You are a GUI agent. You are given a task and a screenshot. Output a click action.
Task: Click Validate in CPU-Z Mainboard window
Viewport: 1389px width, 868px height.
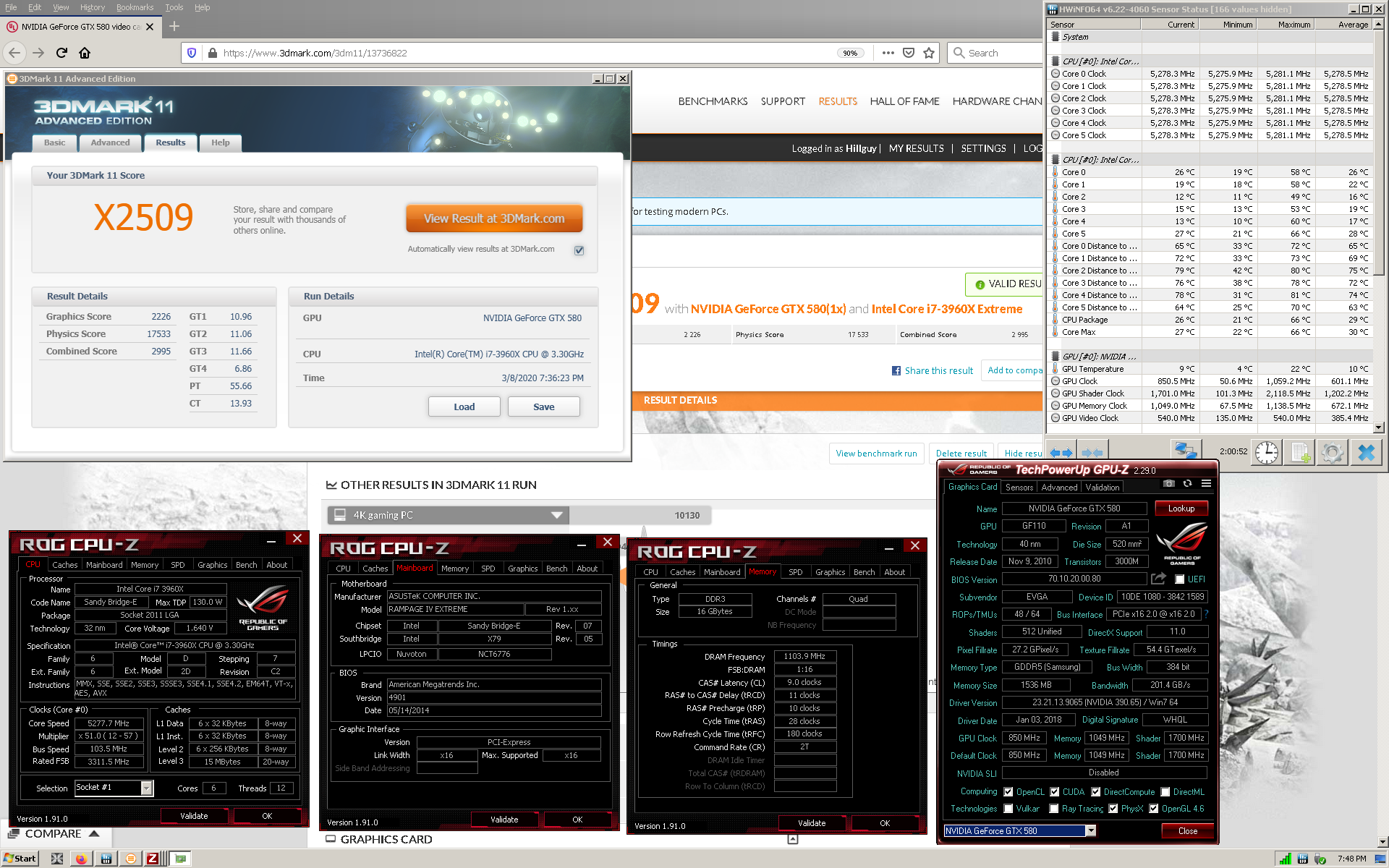[x=504, y=820]
